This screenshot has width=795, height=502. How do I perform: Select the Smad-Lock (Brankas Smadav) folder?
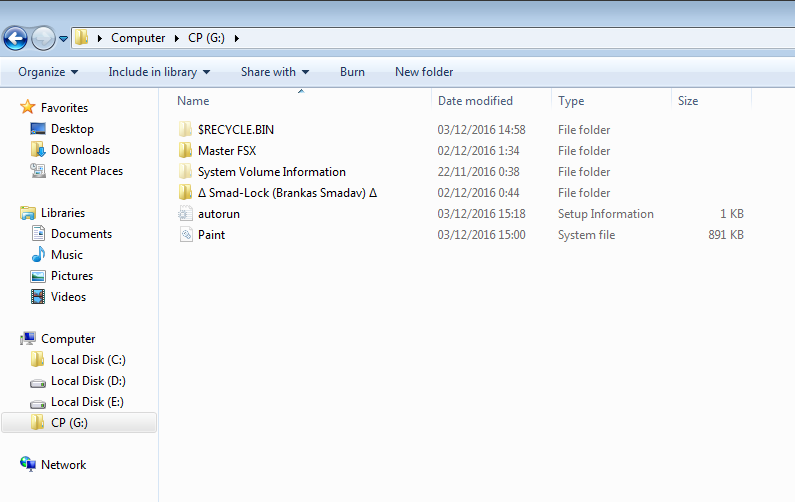286,193
